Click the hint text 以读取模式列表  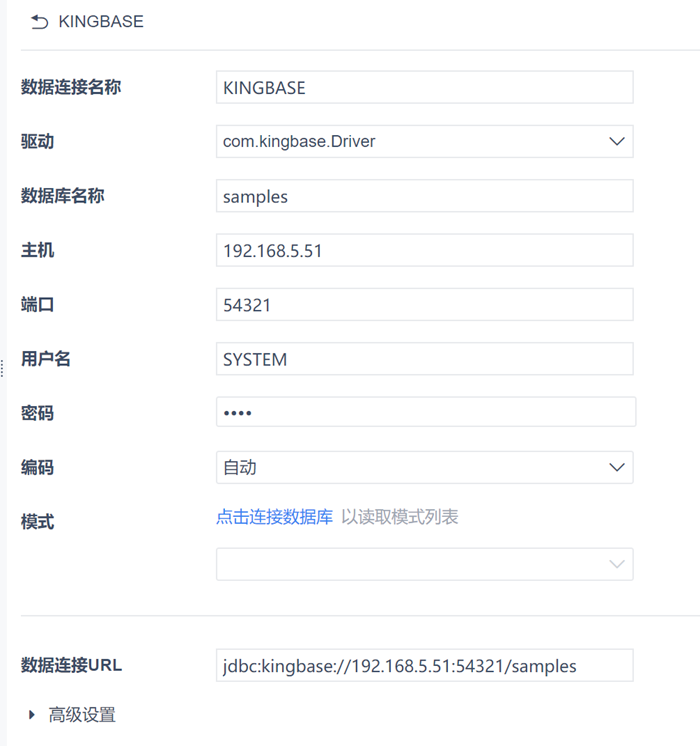tap(400, 517)
